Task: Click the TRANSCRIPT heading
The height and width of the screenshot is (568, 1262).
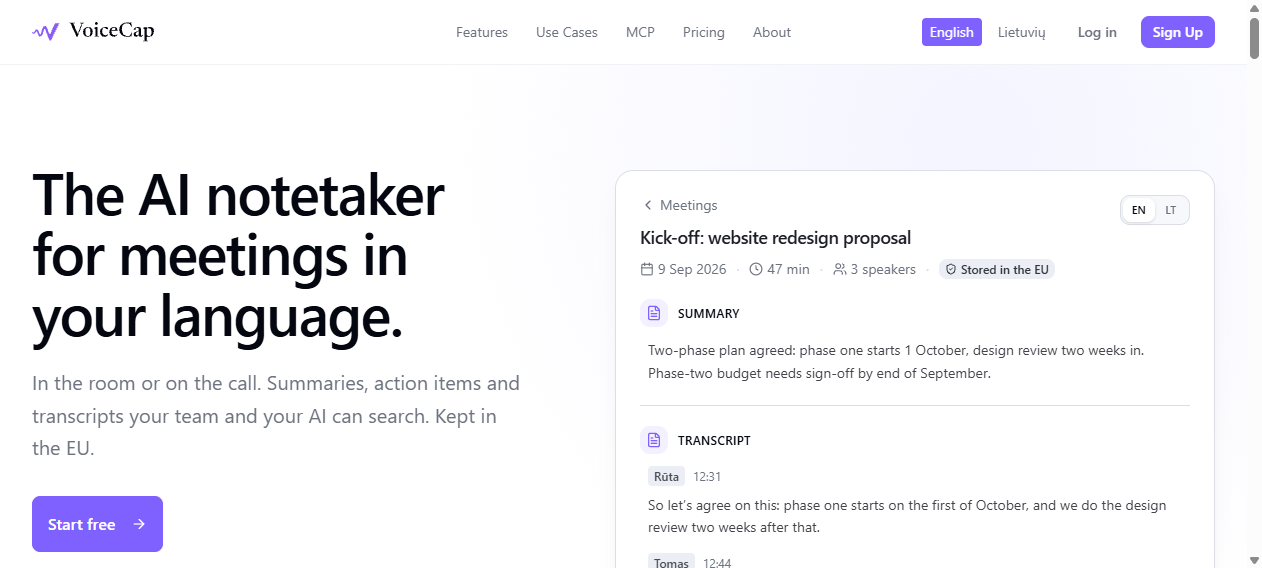Action: pos(714,440)
